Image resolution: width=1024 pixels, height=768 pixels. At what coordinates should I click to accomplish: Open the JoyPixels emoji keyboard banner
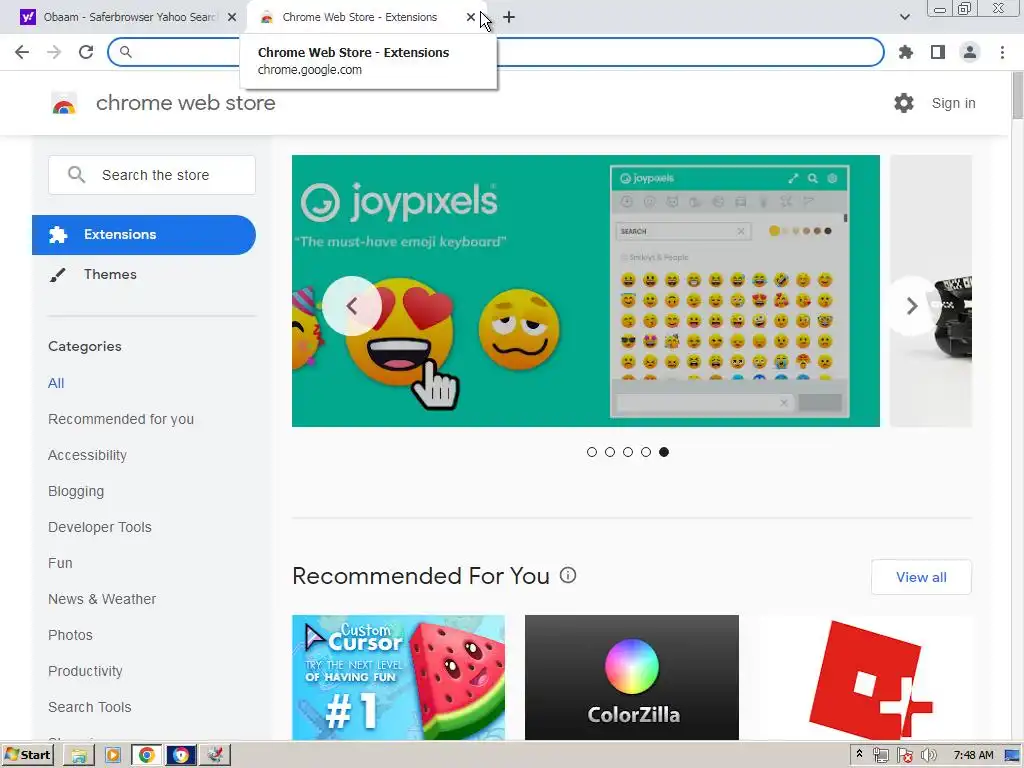click(586, 291)
